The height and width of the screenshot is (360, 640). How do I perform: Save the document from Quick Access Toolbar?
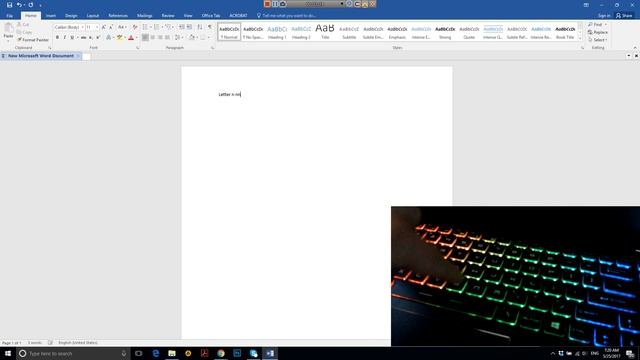(x=9, y=5)
